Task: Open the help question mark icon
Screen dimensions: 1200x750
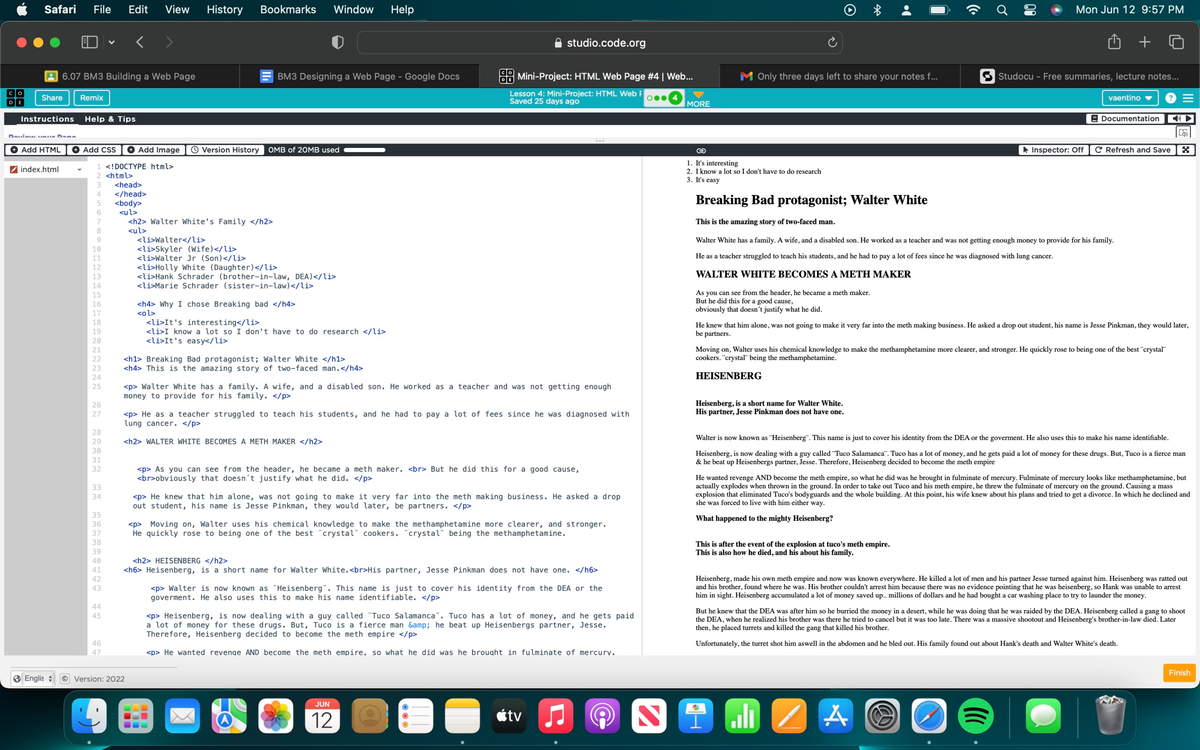Action: coord(1170,98)
